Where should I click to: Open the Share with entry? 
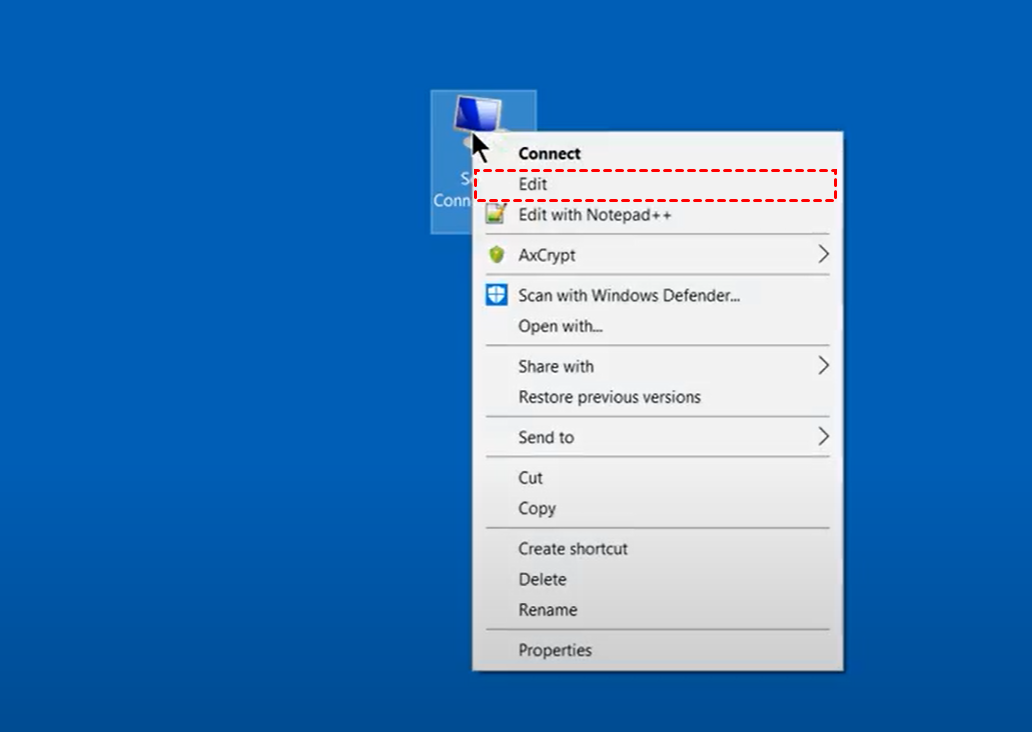(x=658, y=366)
